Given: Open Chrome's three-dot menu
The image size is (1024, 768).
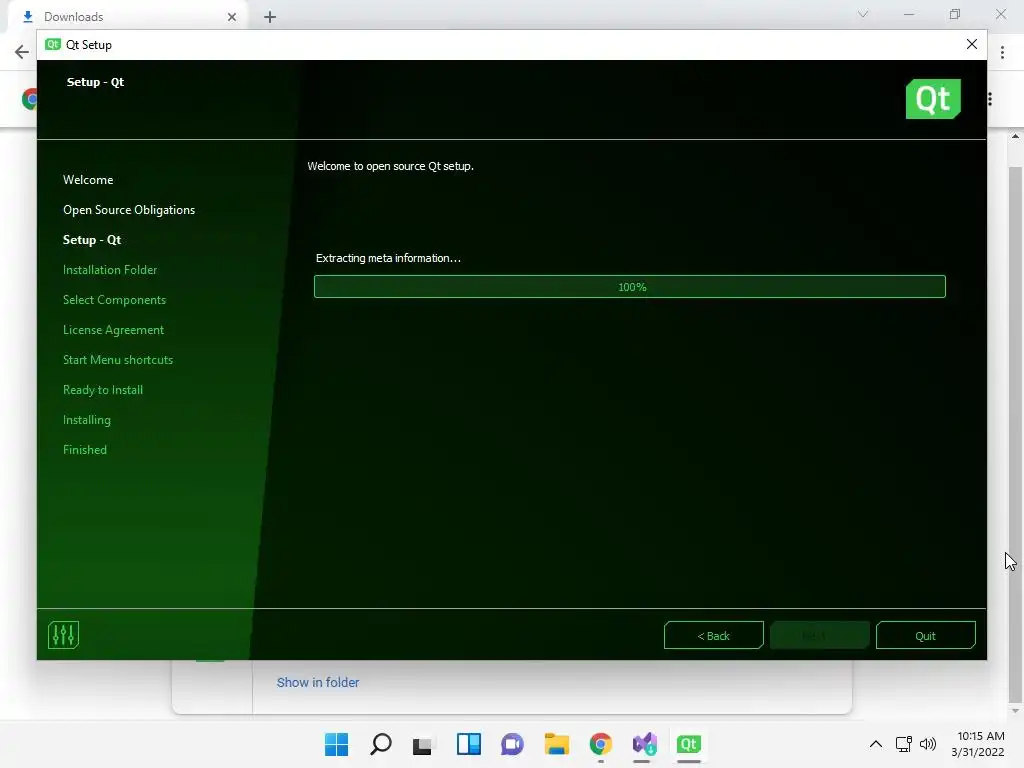Looking at the screenshot, I should (x=1002, y=52).
